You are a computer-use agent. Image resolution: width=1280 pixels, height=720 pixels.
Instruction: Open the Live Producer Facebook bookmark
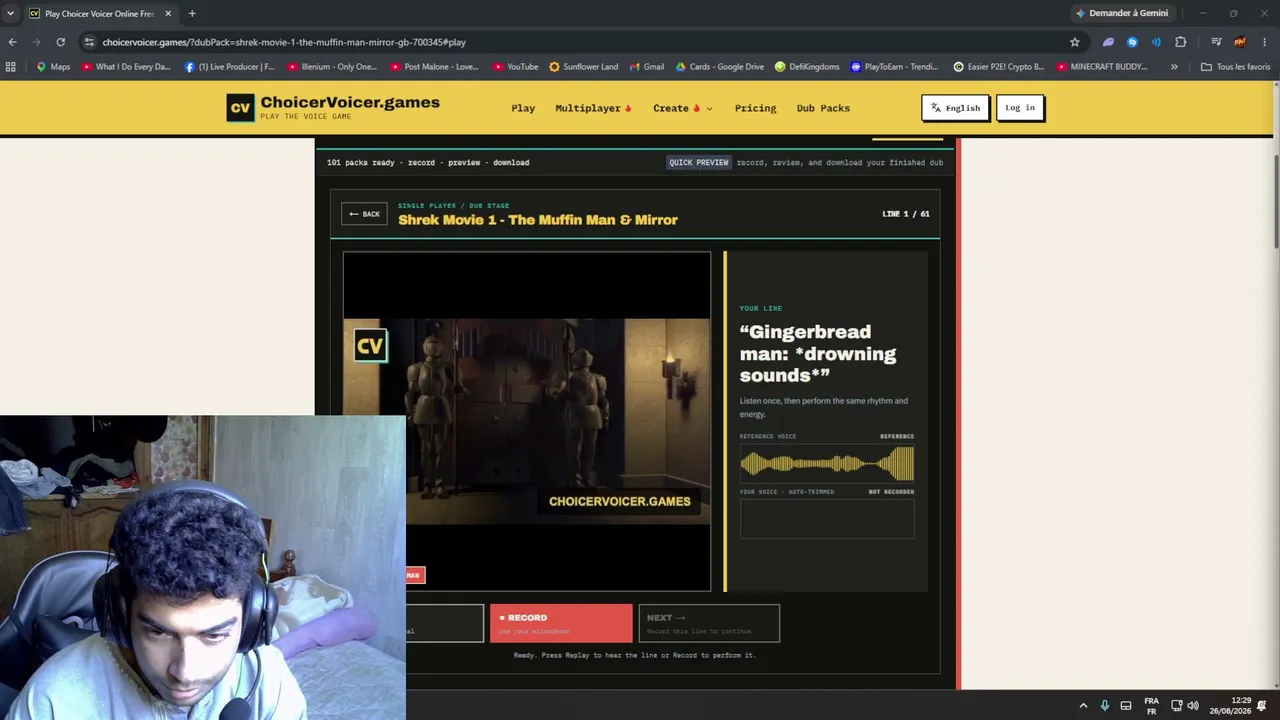(x=229, y=67)
